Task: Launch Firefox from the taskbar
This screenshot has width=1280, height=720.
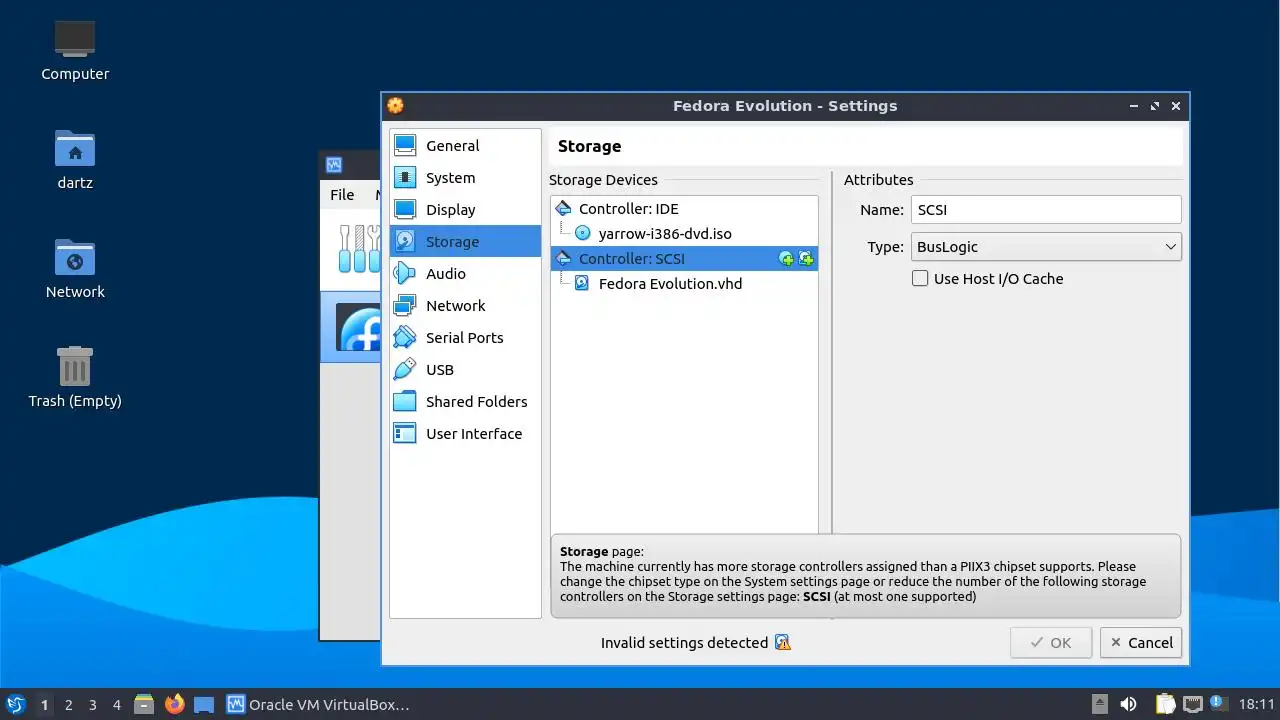Action: pyautogui.click(x=174, y=704)
